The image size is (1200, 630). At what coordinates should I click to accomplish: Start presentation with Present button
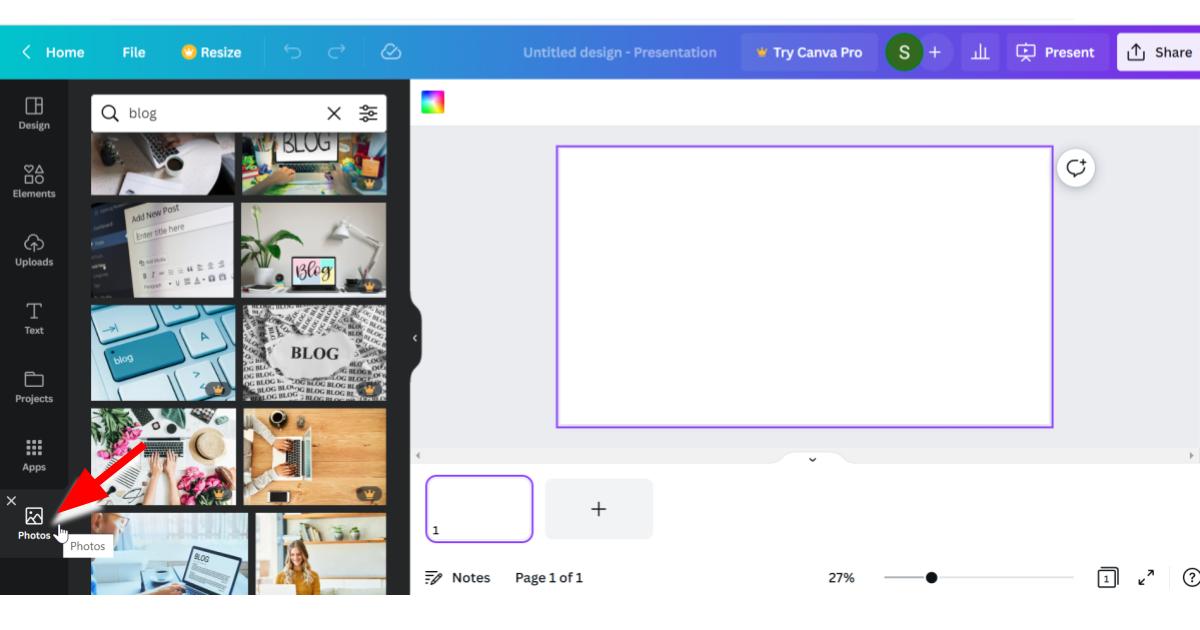pos(1056,52)
